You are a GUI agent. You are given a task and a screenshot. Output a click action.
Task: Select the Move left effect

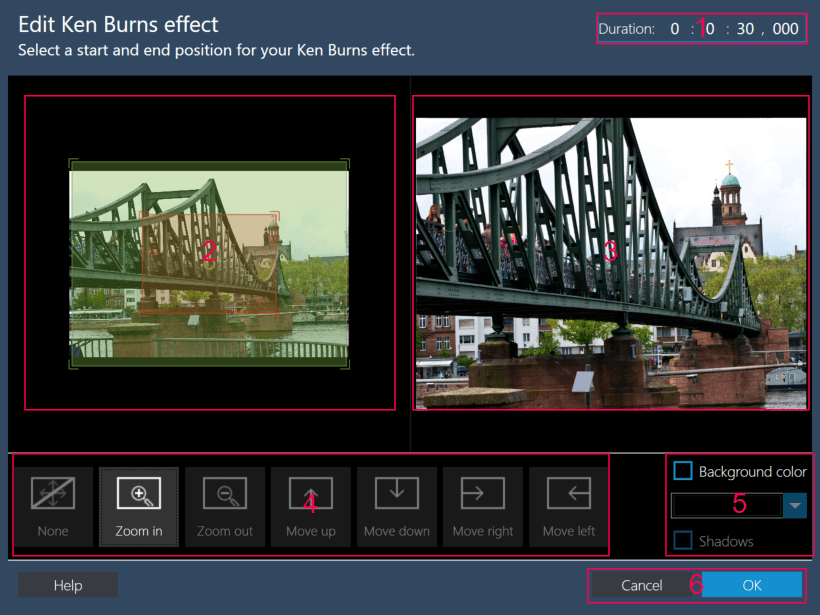[568, 507]
